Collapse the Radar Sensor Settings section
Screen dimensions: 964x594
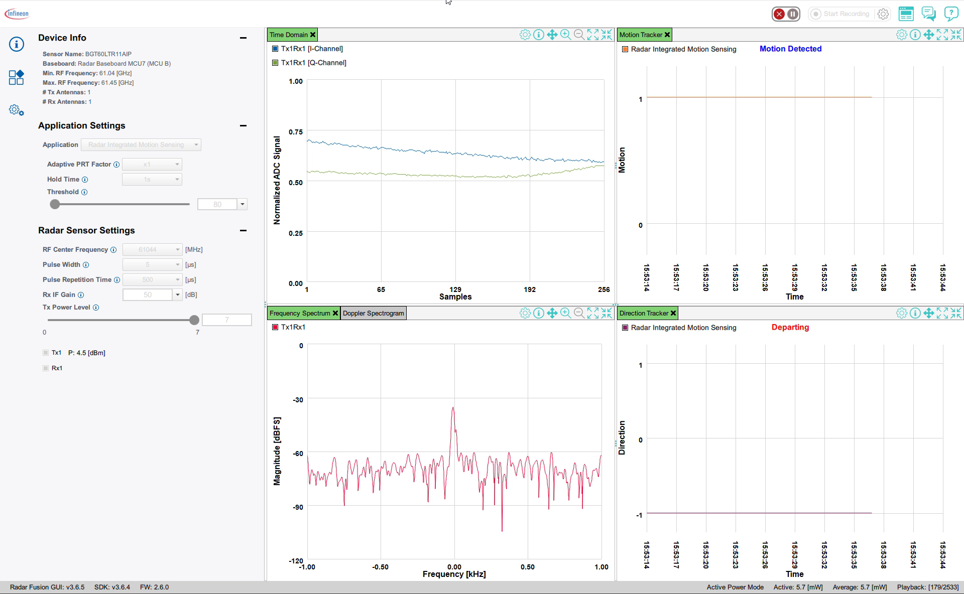(243, 231)
